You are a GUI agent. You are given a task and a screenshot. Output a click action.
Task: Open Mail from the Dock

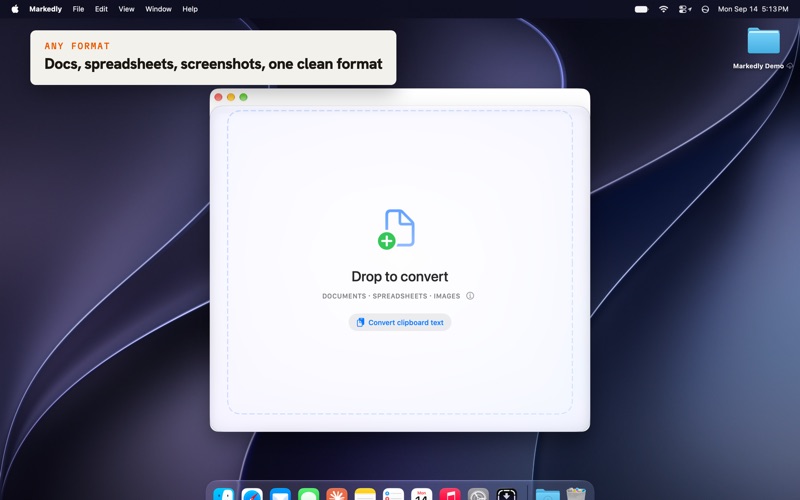280,494
